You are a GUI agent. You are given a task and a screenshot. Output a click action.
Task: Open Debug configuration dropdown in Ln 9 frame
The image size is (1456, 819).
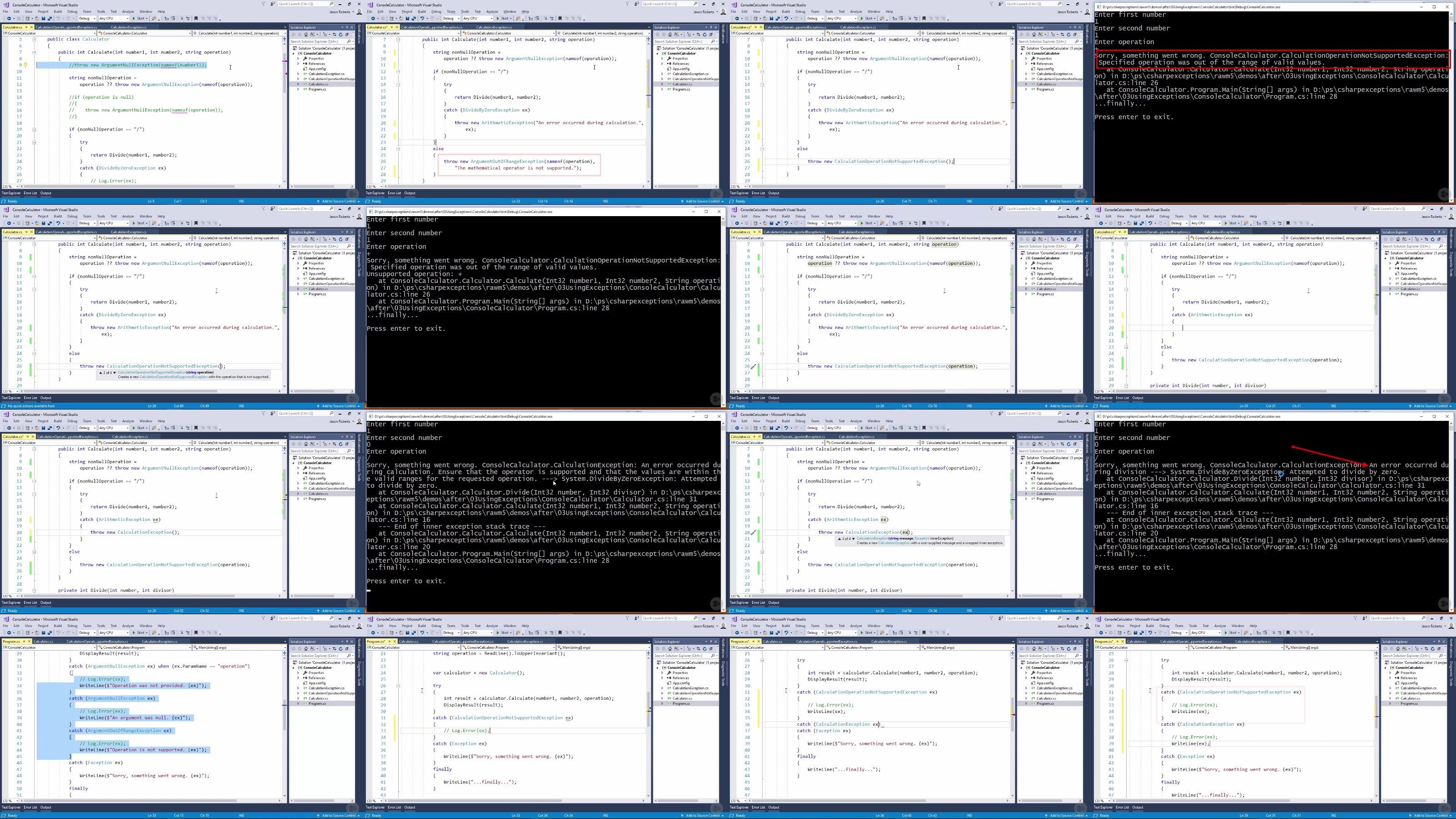coord(88,18)
